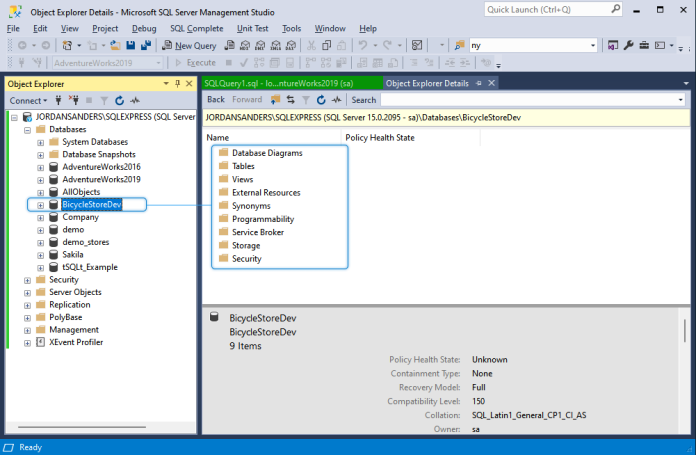
Task: Click Connect Object Explorer plug icon
Action: (58, 100)
